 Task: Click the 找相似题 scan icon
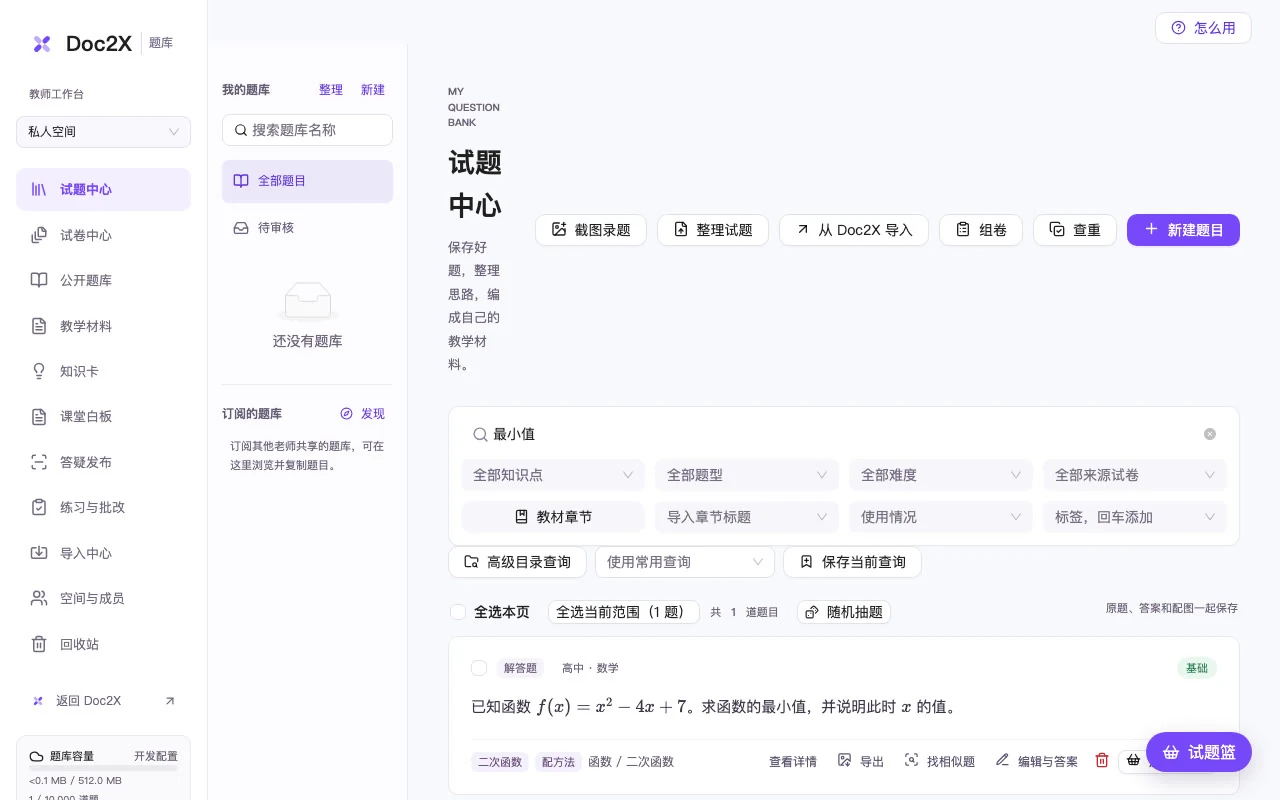911,761
